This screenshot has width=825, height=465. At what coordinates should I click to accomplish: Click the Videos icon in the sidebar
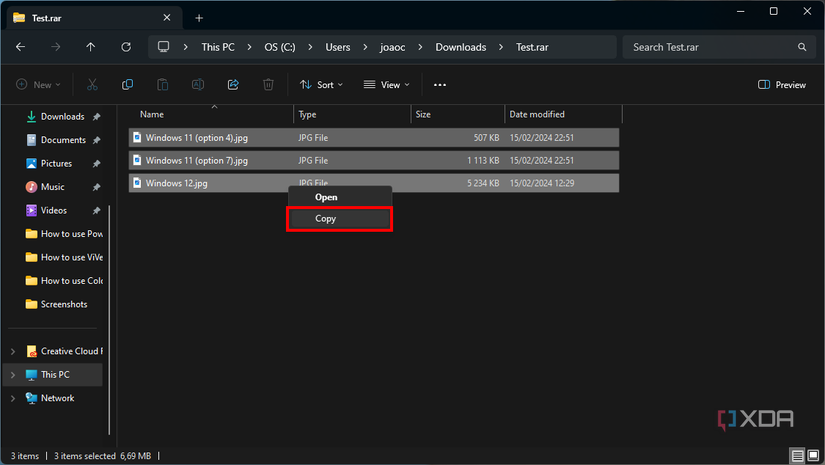pyautogui.click(x=32, y=210)
